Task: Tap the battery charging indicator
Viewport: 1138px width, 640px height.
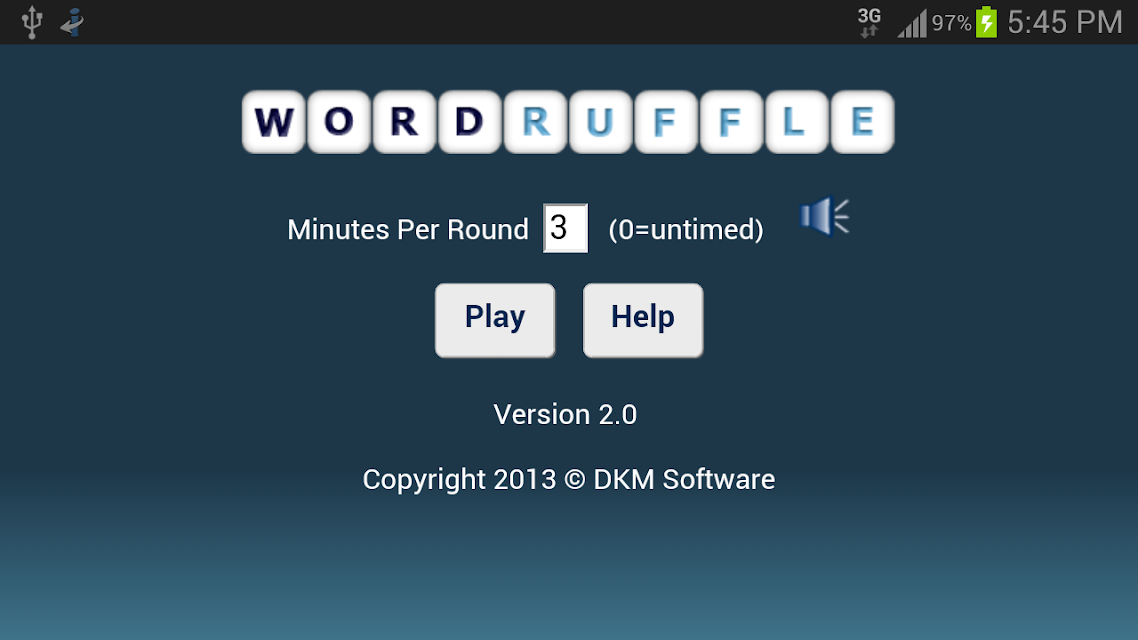Action: coord(986,22)
